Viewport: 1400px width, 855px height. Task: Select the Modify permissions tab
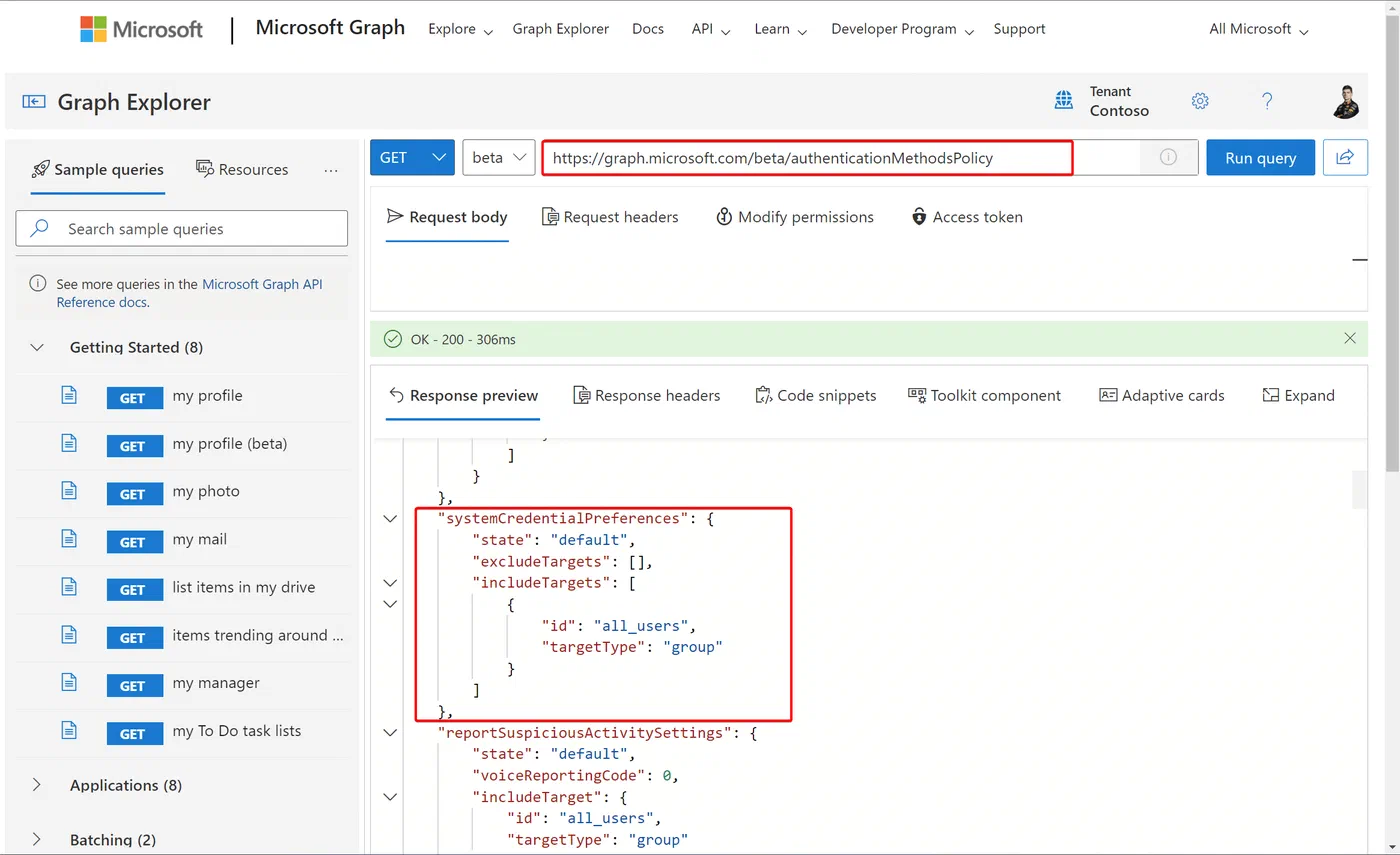795,217
